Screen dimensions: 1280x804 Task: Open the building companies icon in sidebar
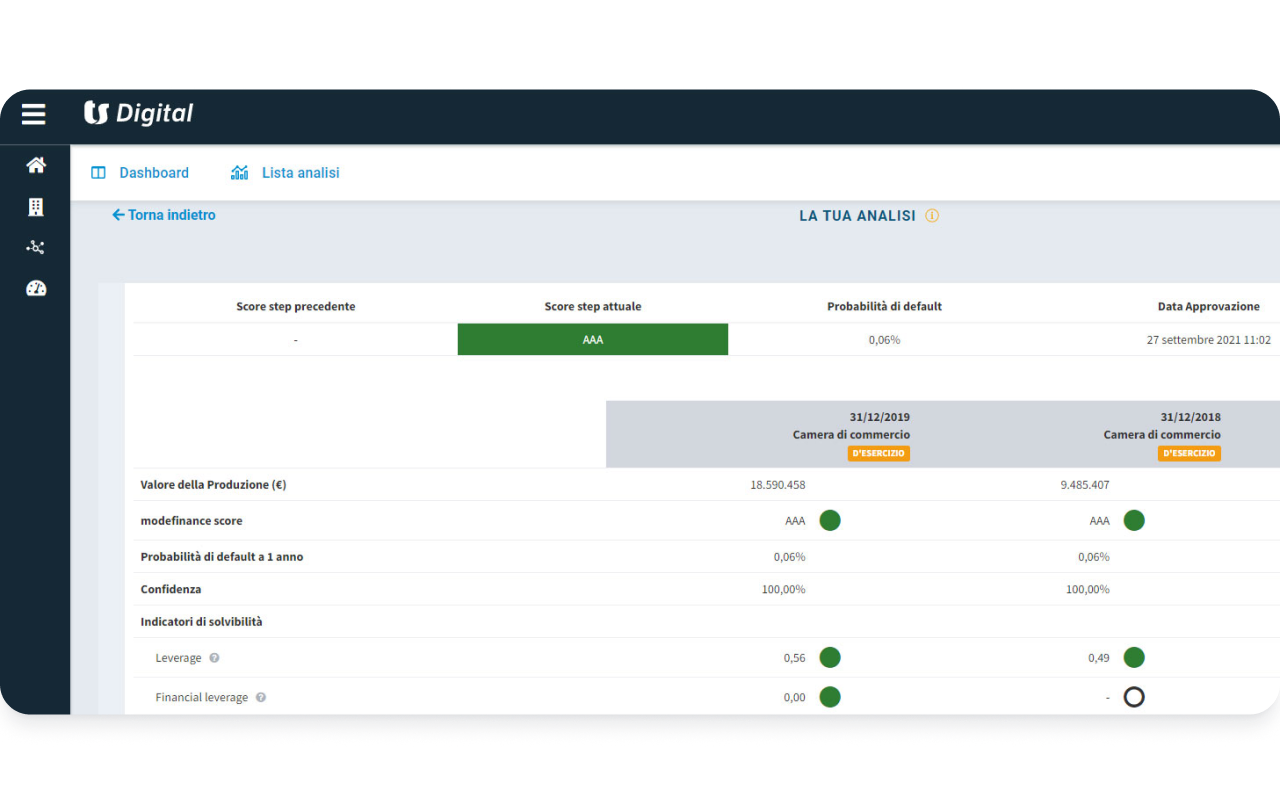(x=36, y=207)
